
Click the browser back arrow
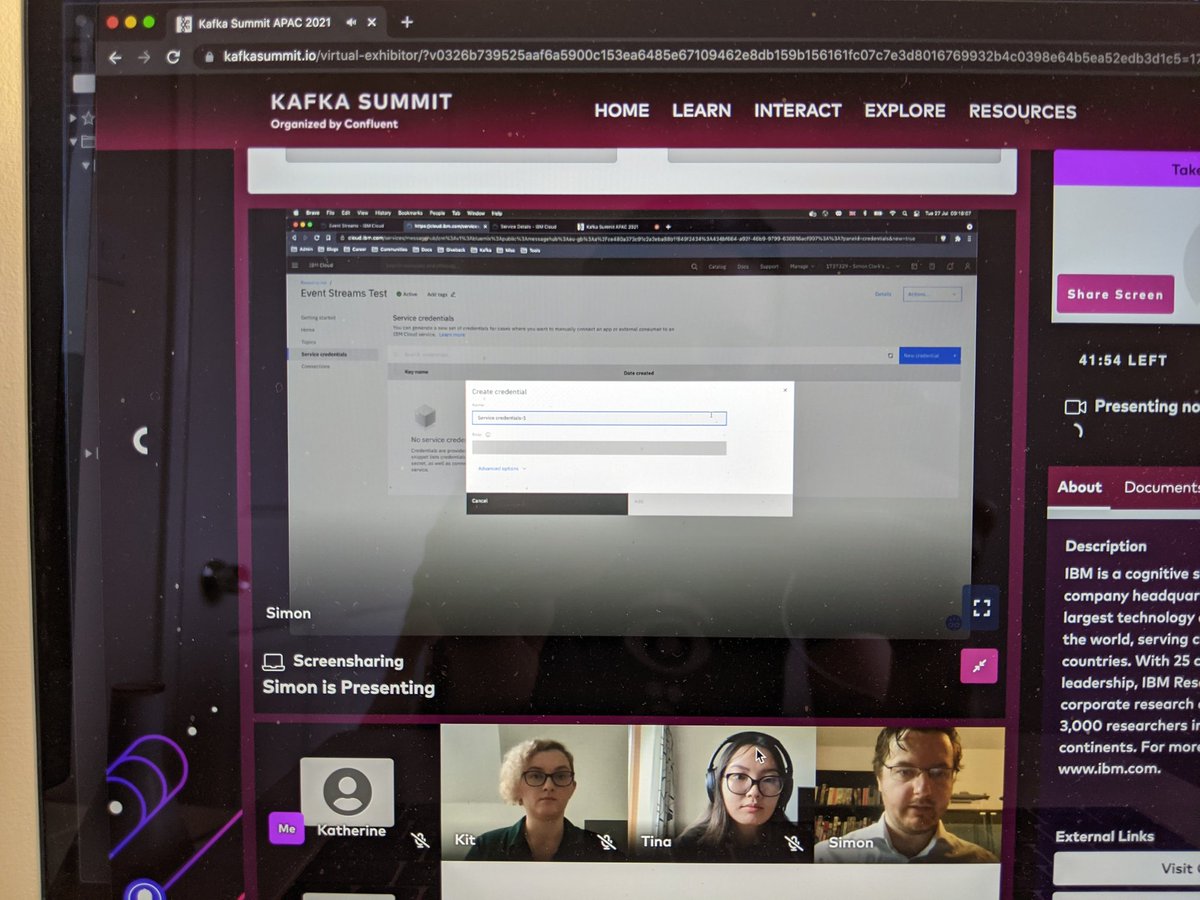(115, 58)
